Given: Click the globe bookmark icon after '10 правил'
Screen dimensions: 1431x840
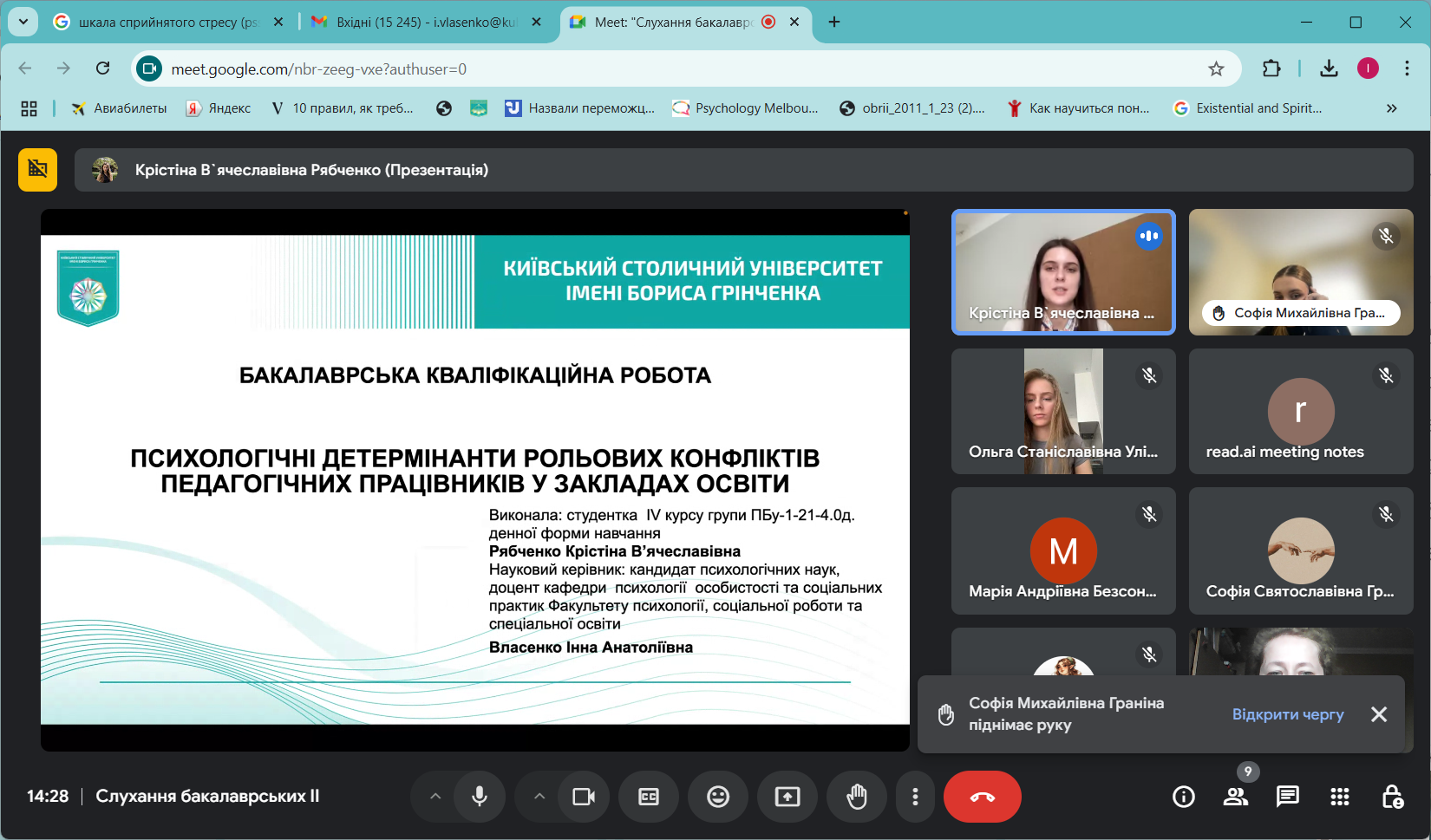Looking at the screenshot, I should (x=444, y=108).
